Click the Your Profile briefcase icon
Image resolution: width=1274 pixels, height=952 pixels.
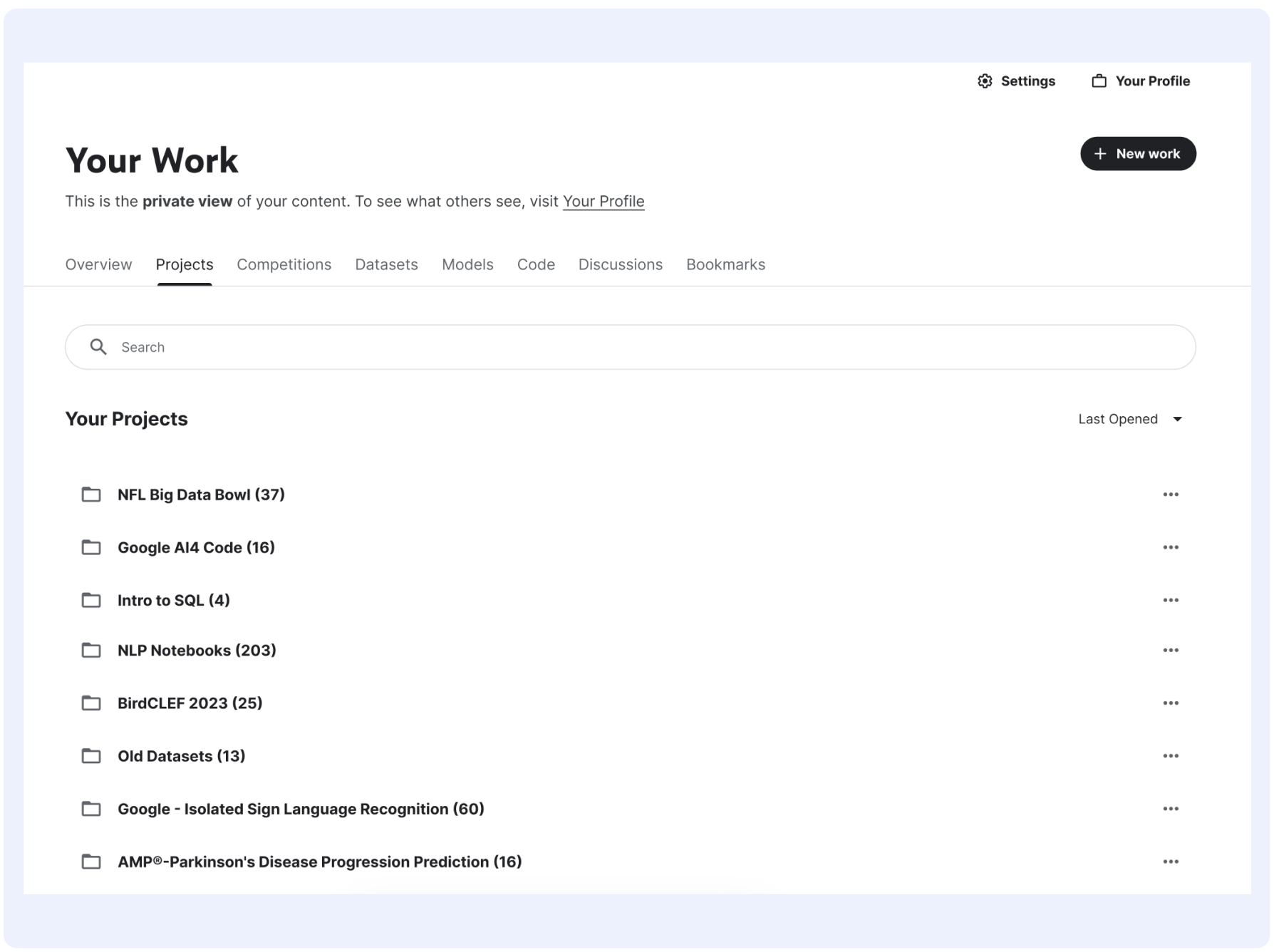[x=1099, y=81]
